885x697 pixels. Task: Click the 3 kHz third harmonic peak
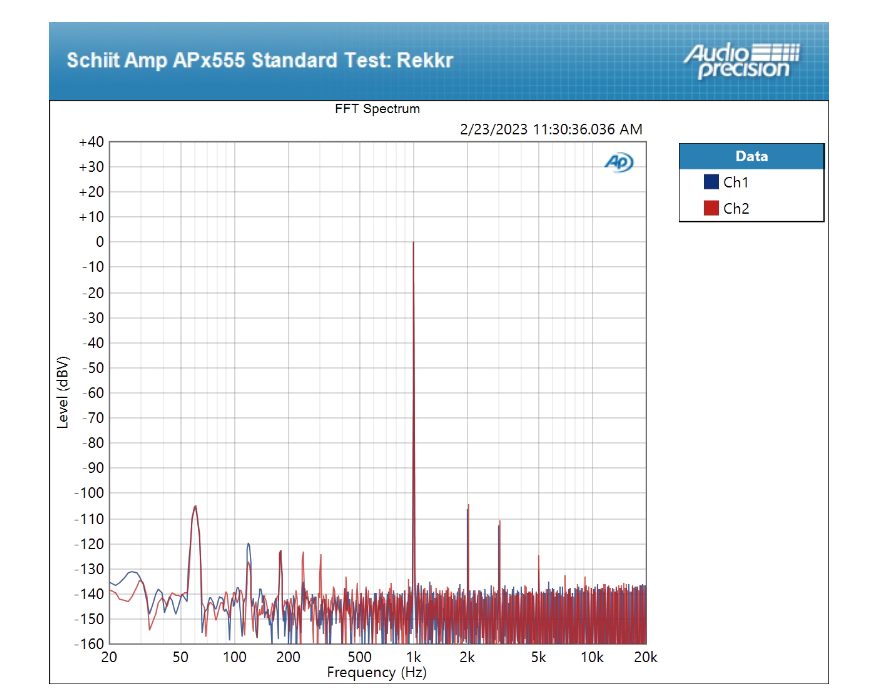coord(500,521)
